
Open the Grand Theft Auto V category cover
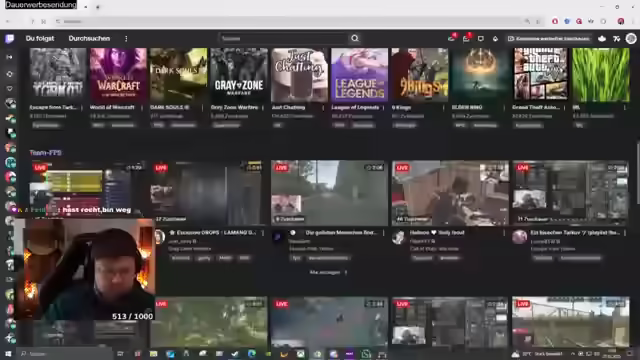tap(540, 74)
